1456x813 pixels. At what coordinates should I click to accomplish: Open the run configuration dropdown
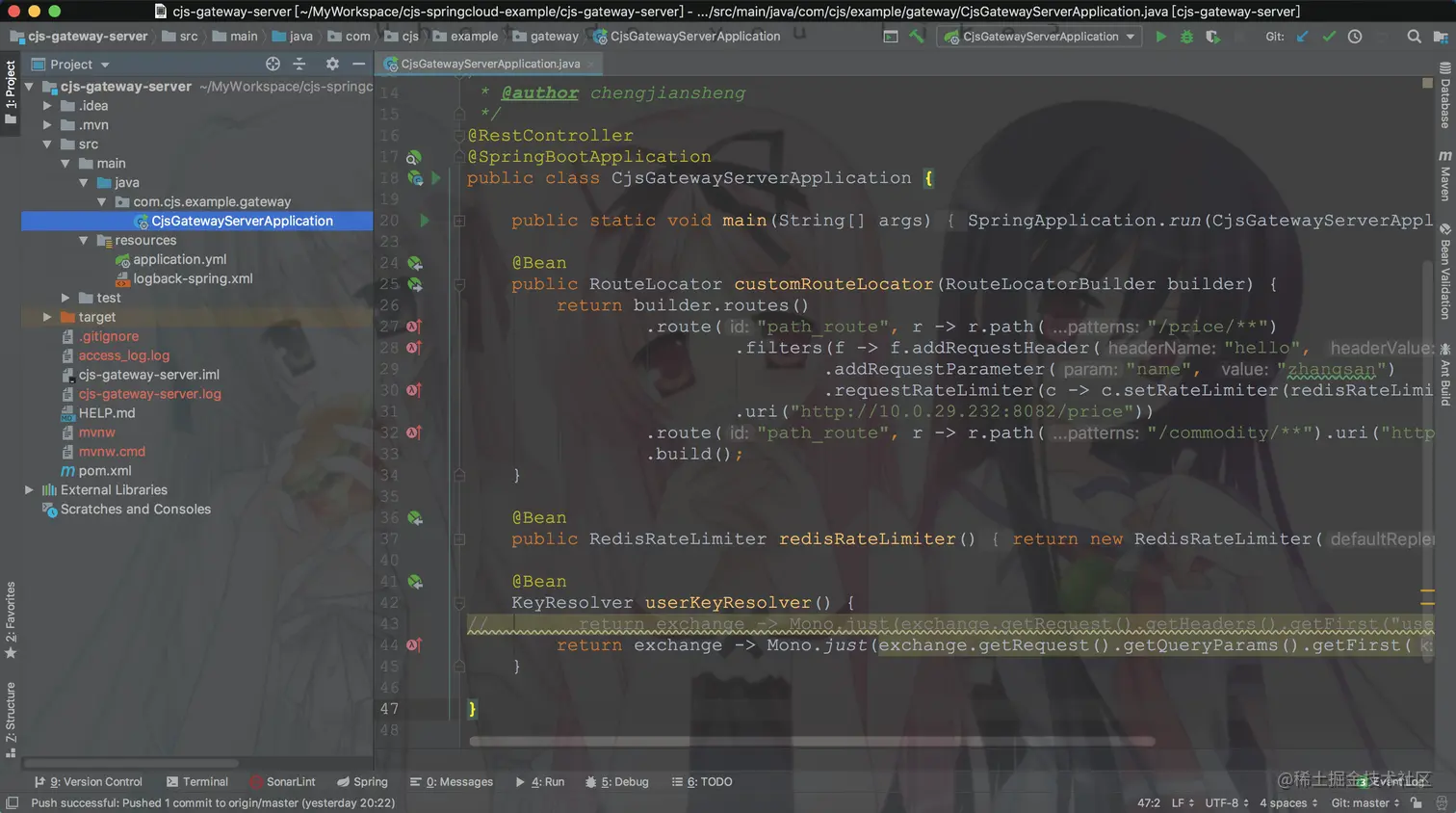[x=1038, y=37]
